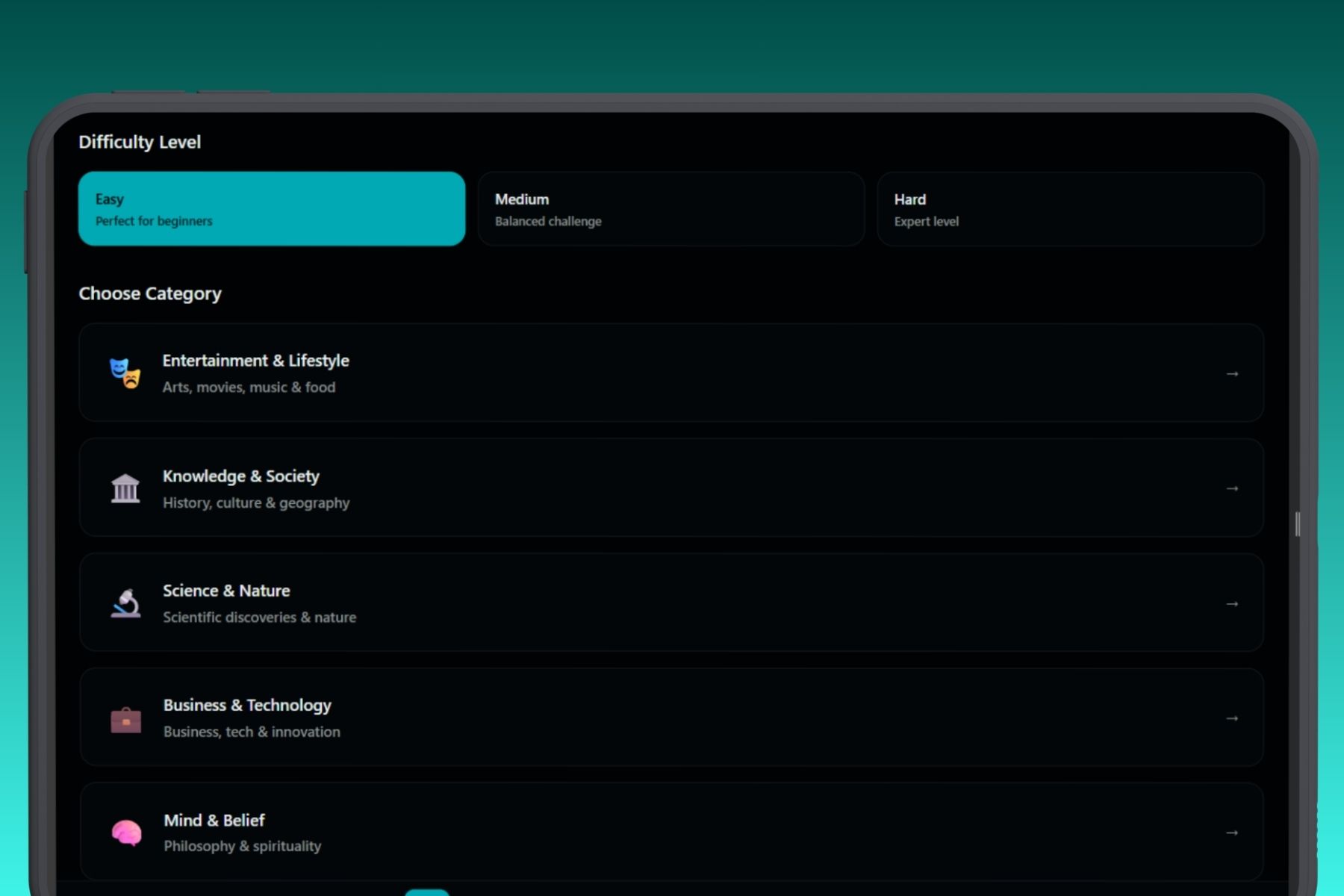Viewport: 1344px width, 896px height.
Task: Click the classical building icon
Action: click(x=125, y=488)
